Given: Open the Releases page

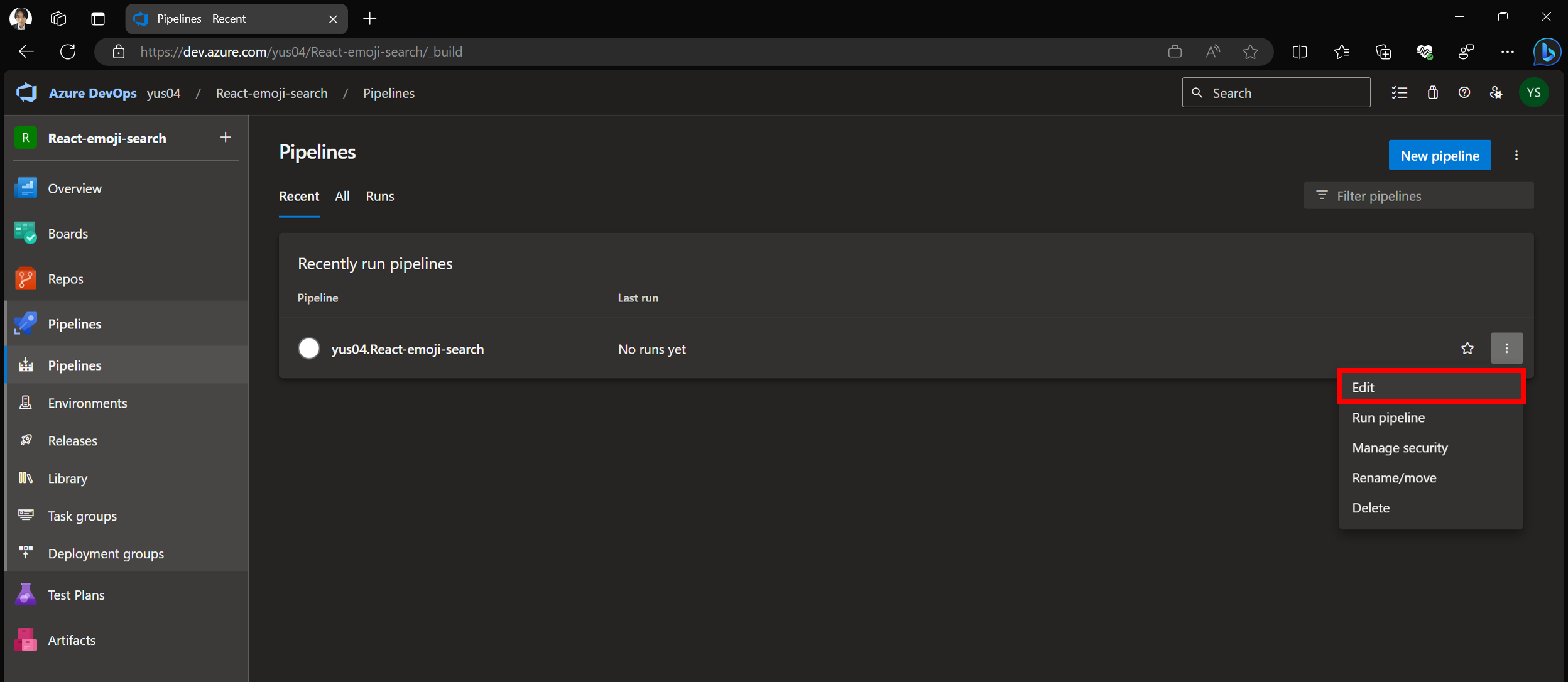Looking at the screenshot, I should [x=72, y=440].
